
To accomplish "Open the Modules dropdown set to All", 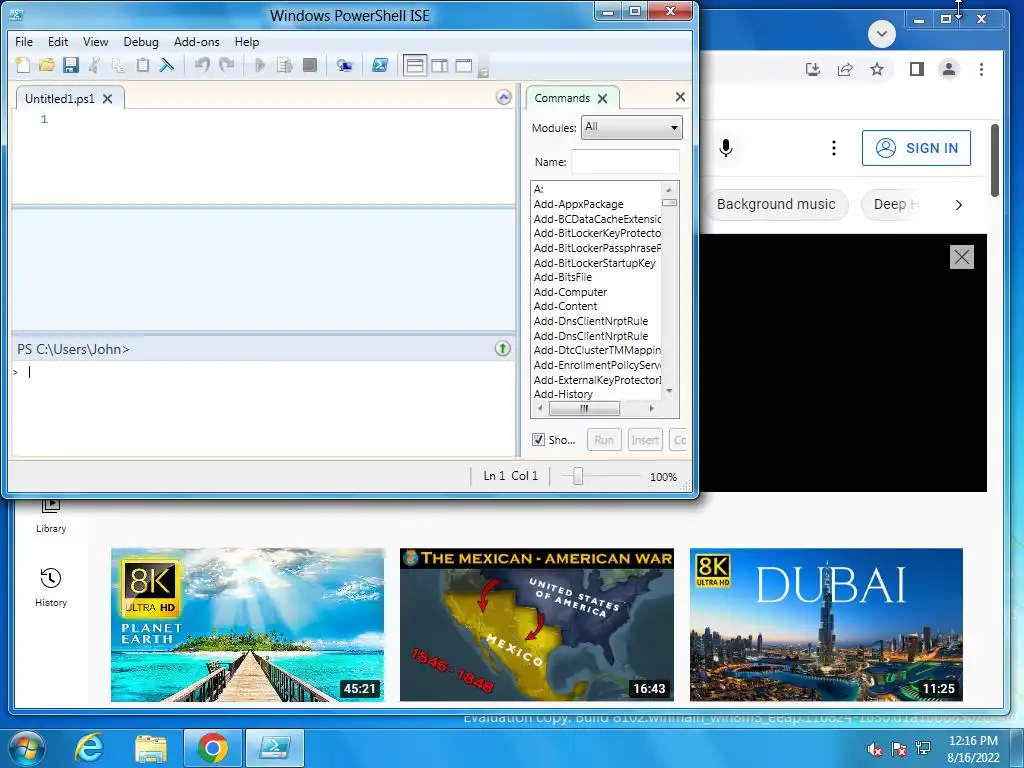I will 632,127.
